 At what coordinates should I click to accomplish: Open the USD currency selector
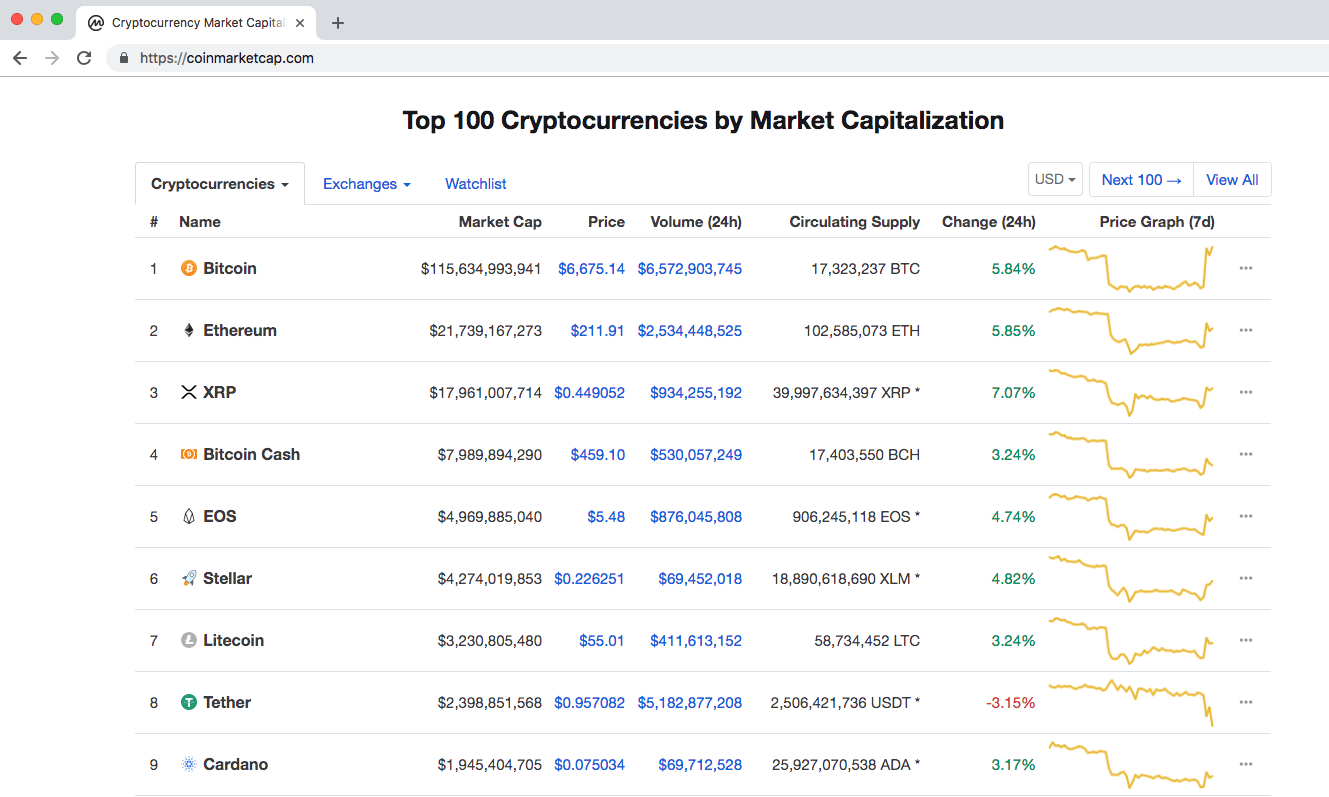tap(1055, 180)
